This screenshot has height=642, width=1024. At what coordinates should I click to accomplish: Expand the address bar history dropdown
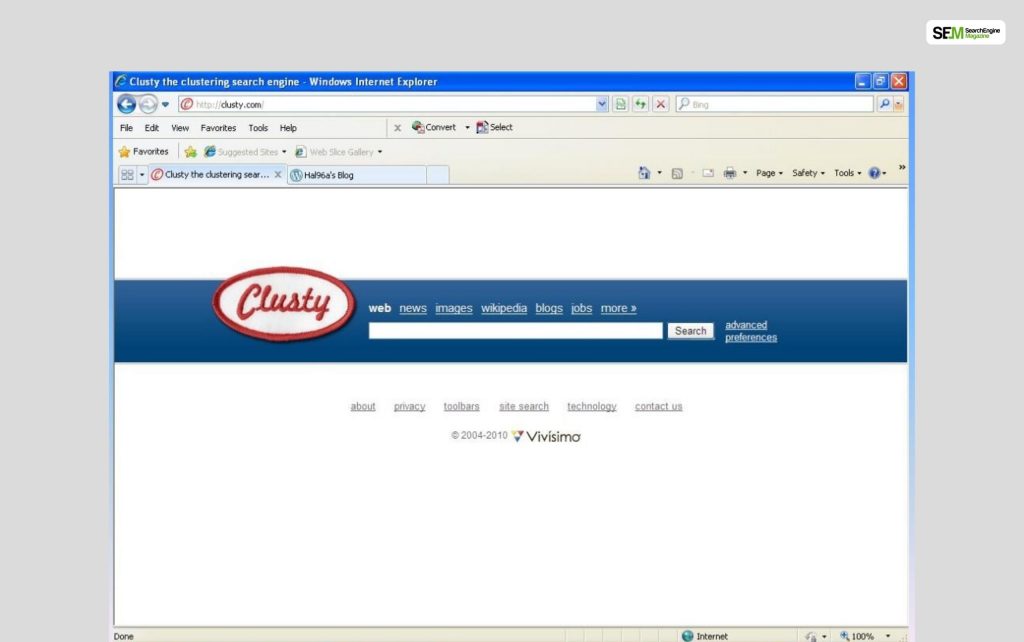pos(601,104)
